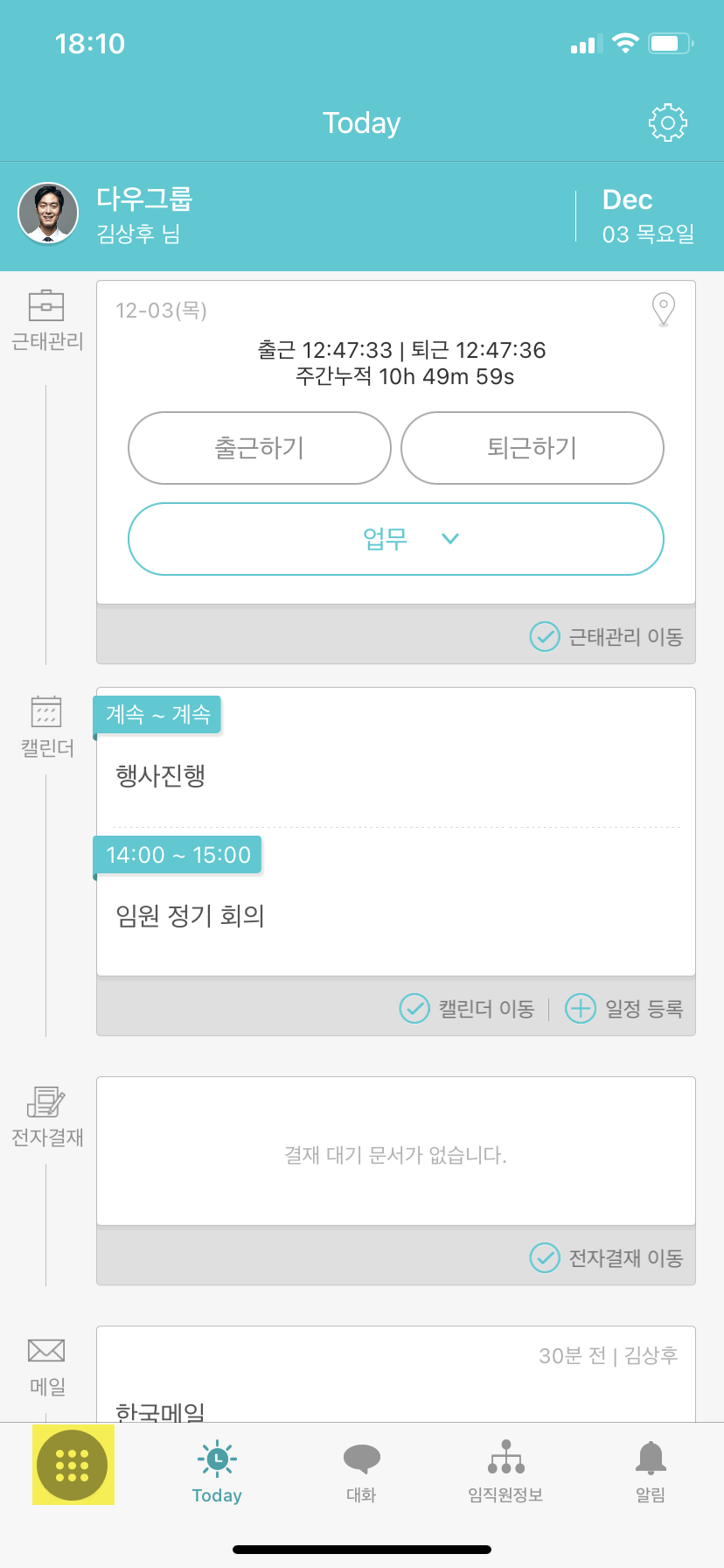This screenshot has width=724, height=1568.
Task: Tap the 근태관리 briefcase icon
Action: (x=46, y=305)
